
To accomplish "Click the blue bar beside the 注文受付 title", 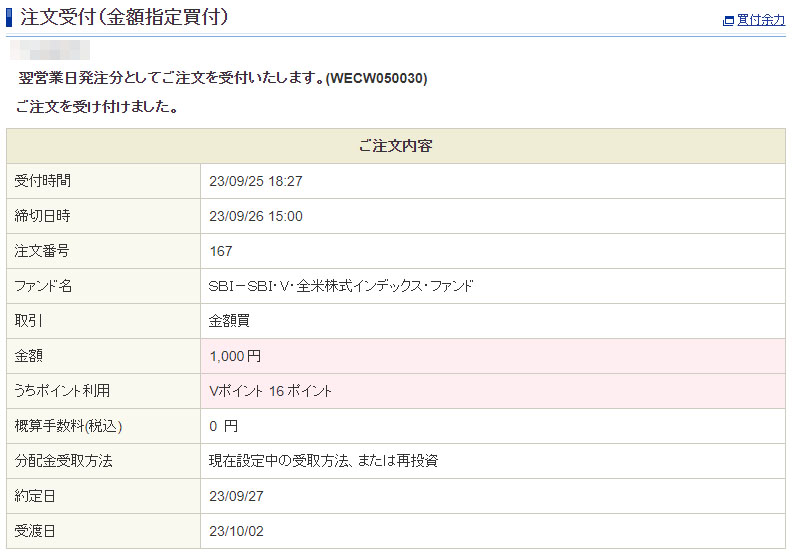I will click(10, 16).
